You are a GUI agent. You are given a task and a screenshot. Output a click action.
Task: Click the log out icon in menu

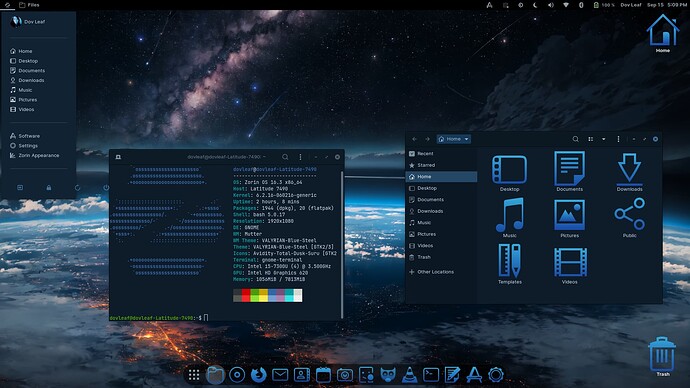pos(20,187)
